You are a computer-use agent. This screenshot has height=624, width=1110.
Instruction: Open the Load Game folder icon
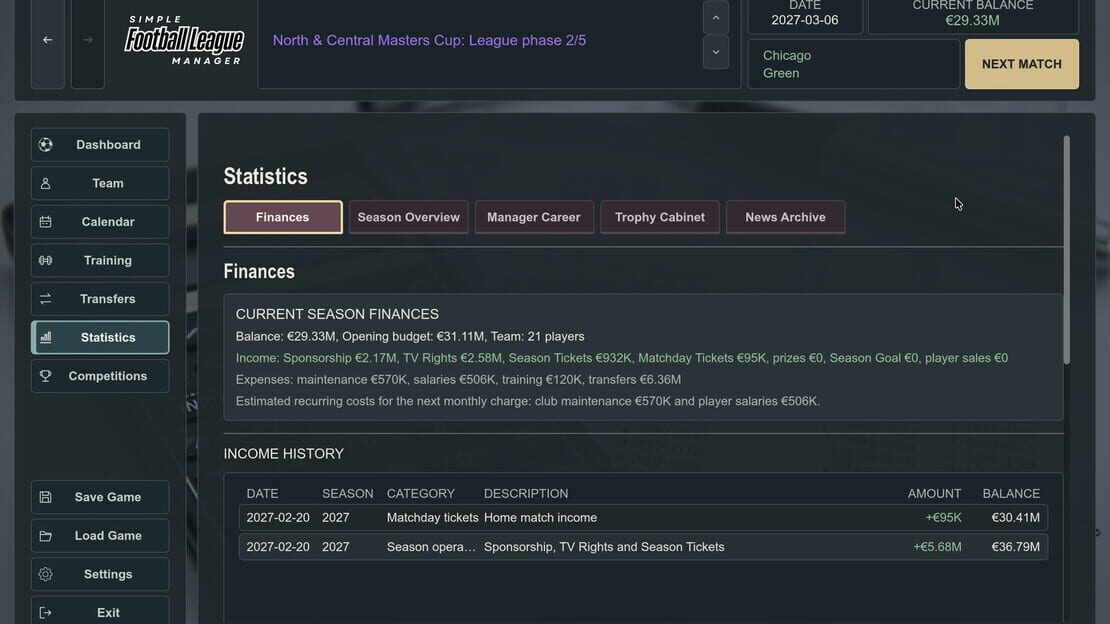point(45,535)
